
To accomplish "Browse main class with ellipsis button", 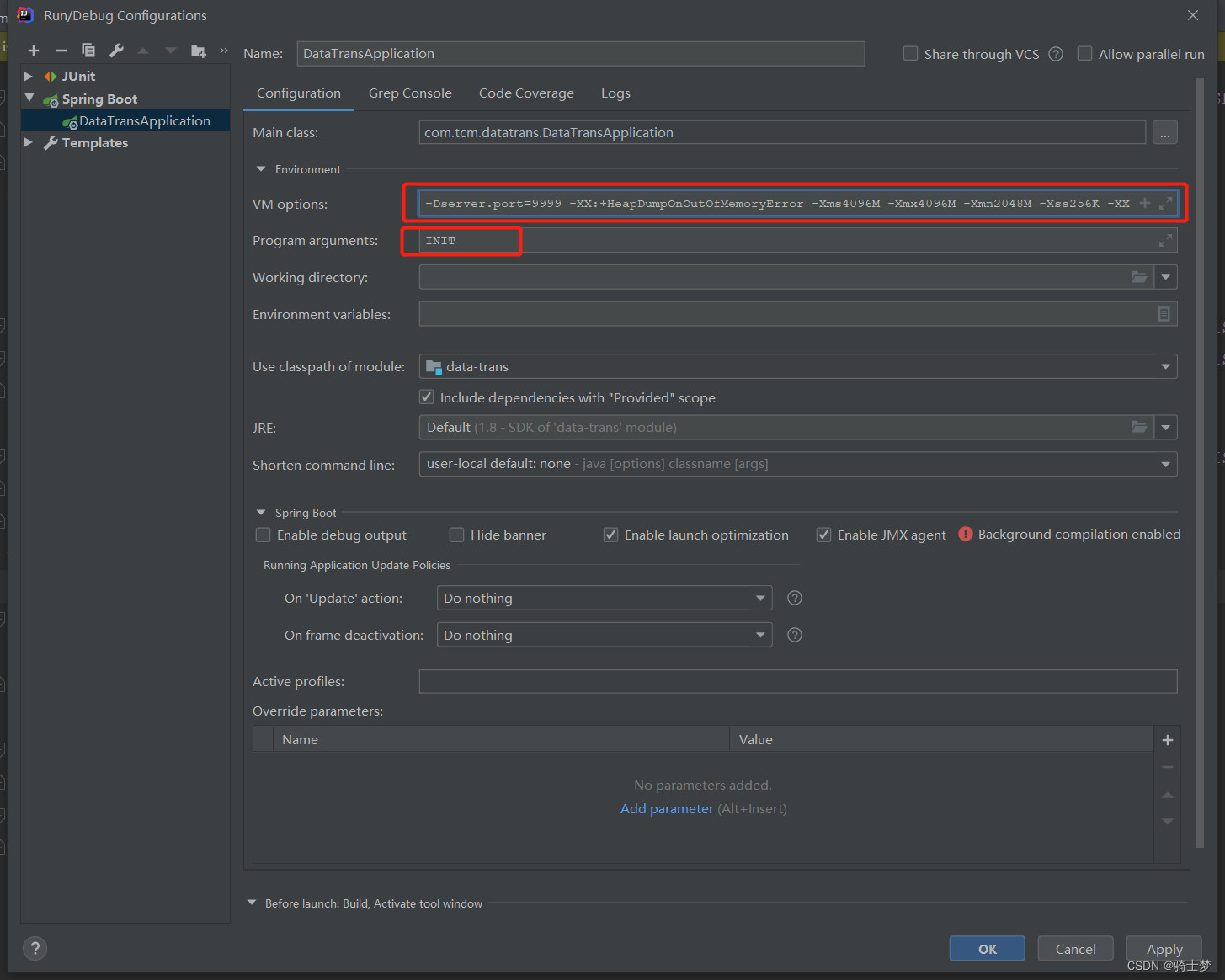I will click(x=1165, y=132).
